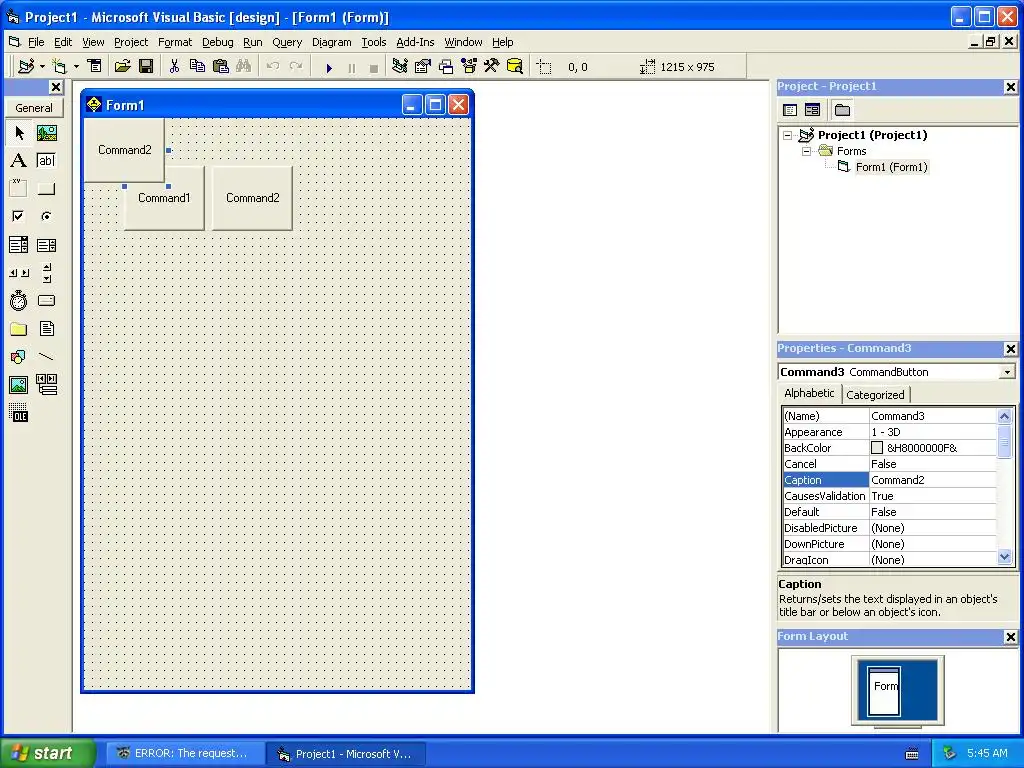Open the Object Browser toolbar icon
The image size is (1024, 768).
(x=469, y=67)
